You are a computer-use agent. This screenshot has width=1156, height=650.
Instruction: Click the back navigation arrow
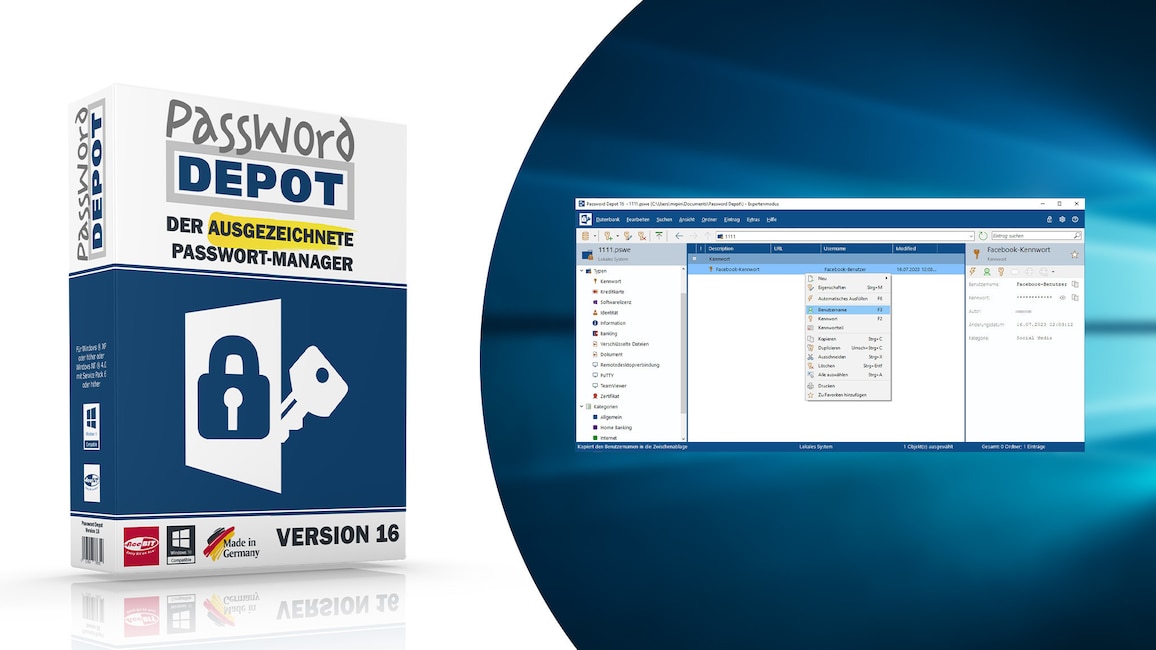coord(679,236)
